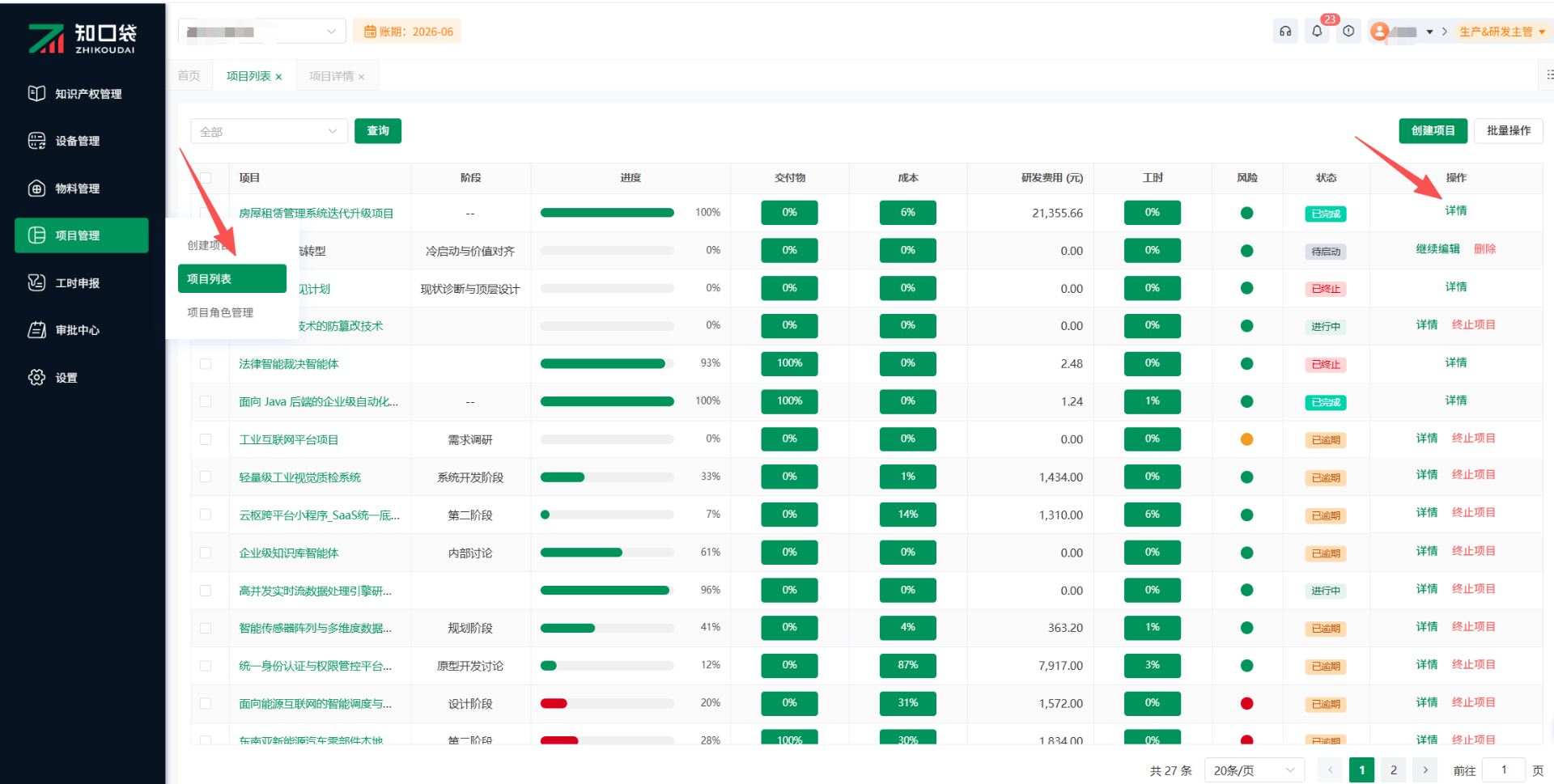Open the notification bell with 23 badge
This screenshot has height=784, width=1554.
[1317, 32]
